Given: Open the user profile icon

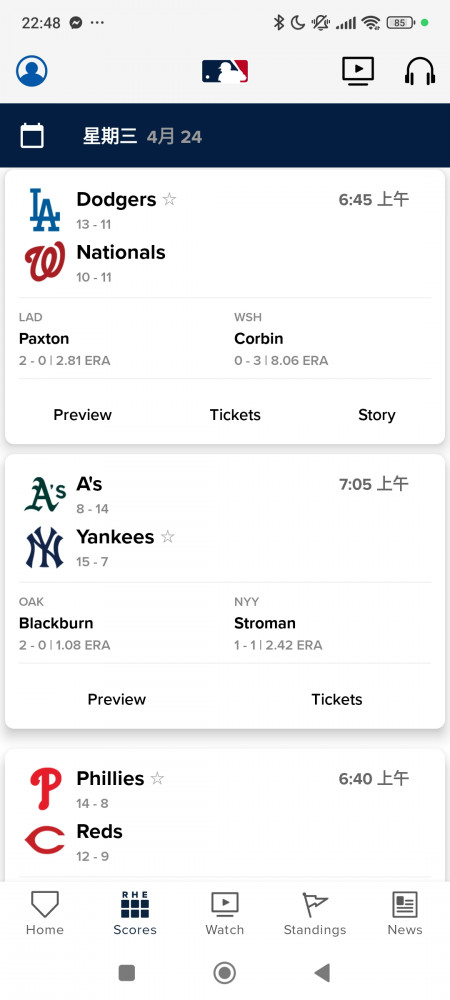Looking at the screenshot, I should [x=32, y=71].
